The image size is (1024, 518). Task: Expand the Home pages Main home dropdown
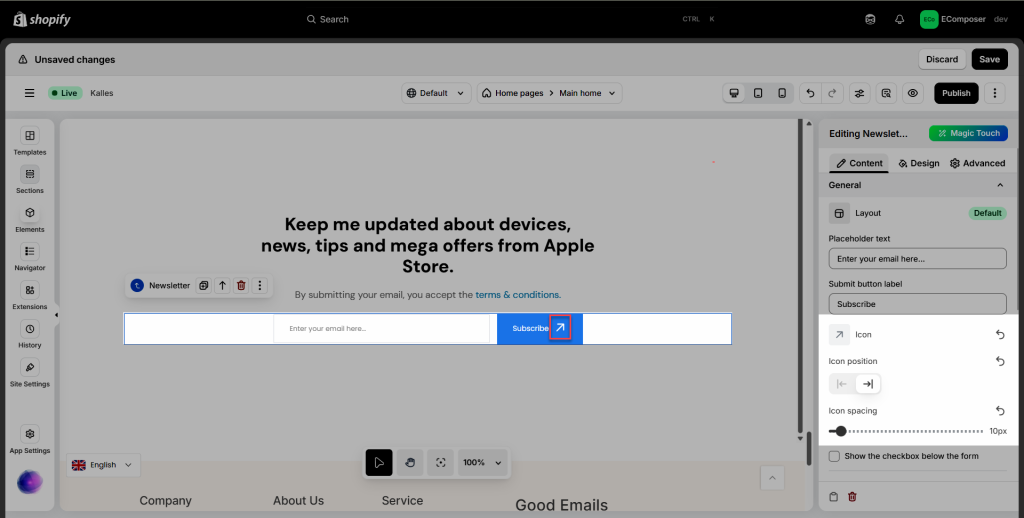549,93
